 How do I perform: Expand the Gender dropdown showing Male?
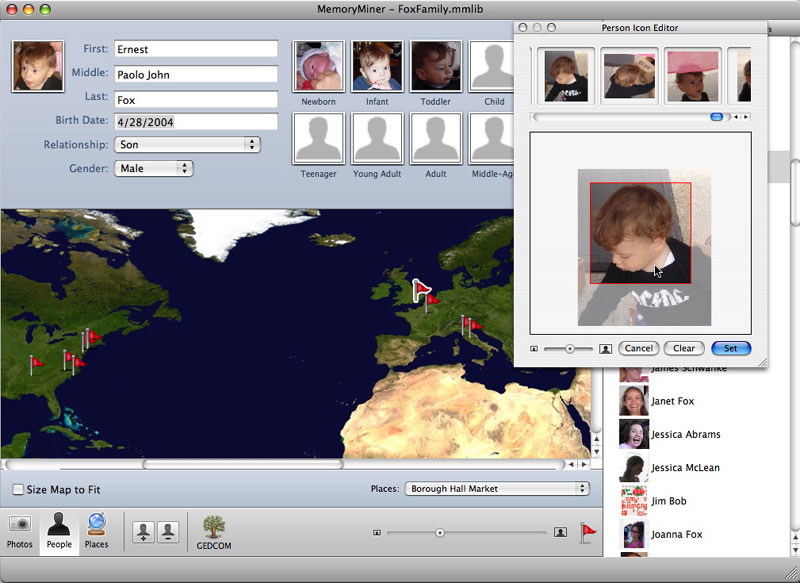click(x=154, y=169)
